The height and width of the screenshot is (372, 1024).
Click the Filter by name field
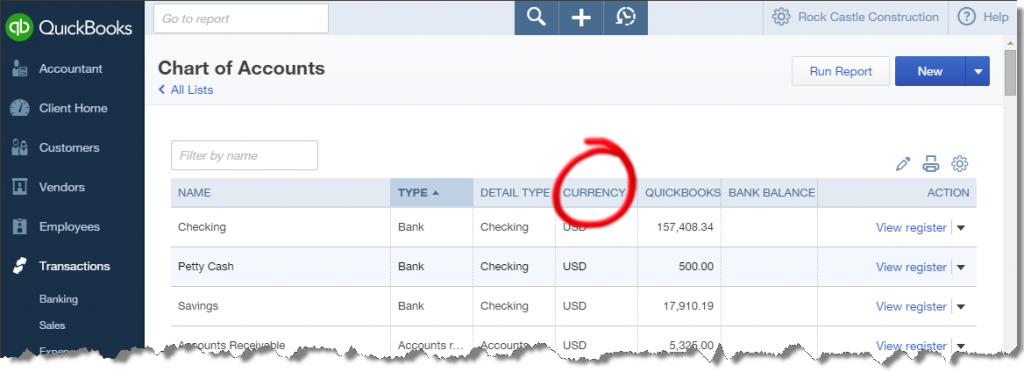pyautogui.click(x=244, y=155)
